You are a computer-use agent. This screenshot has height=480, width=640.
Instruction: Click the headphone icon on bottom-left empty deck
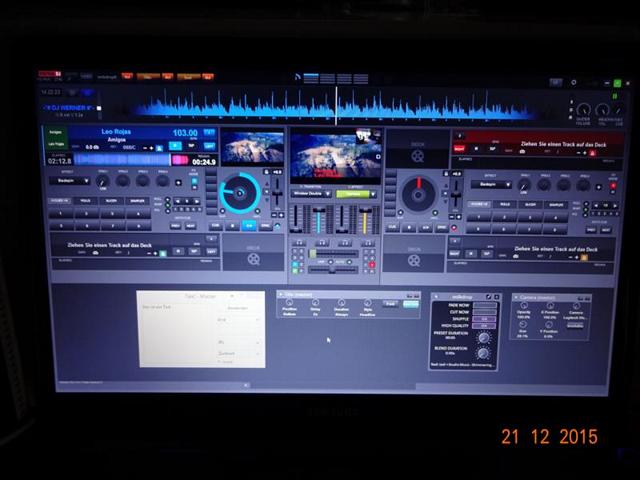point(96,253)
